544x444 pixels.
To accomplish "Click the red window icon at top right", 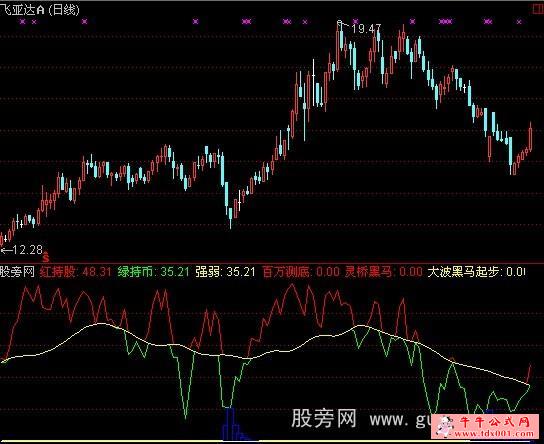I will point(538,9).
